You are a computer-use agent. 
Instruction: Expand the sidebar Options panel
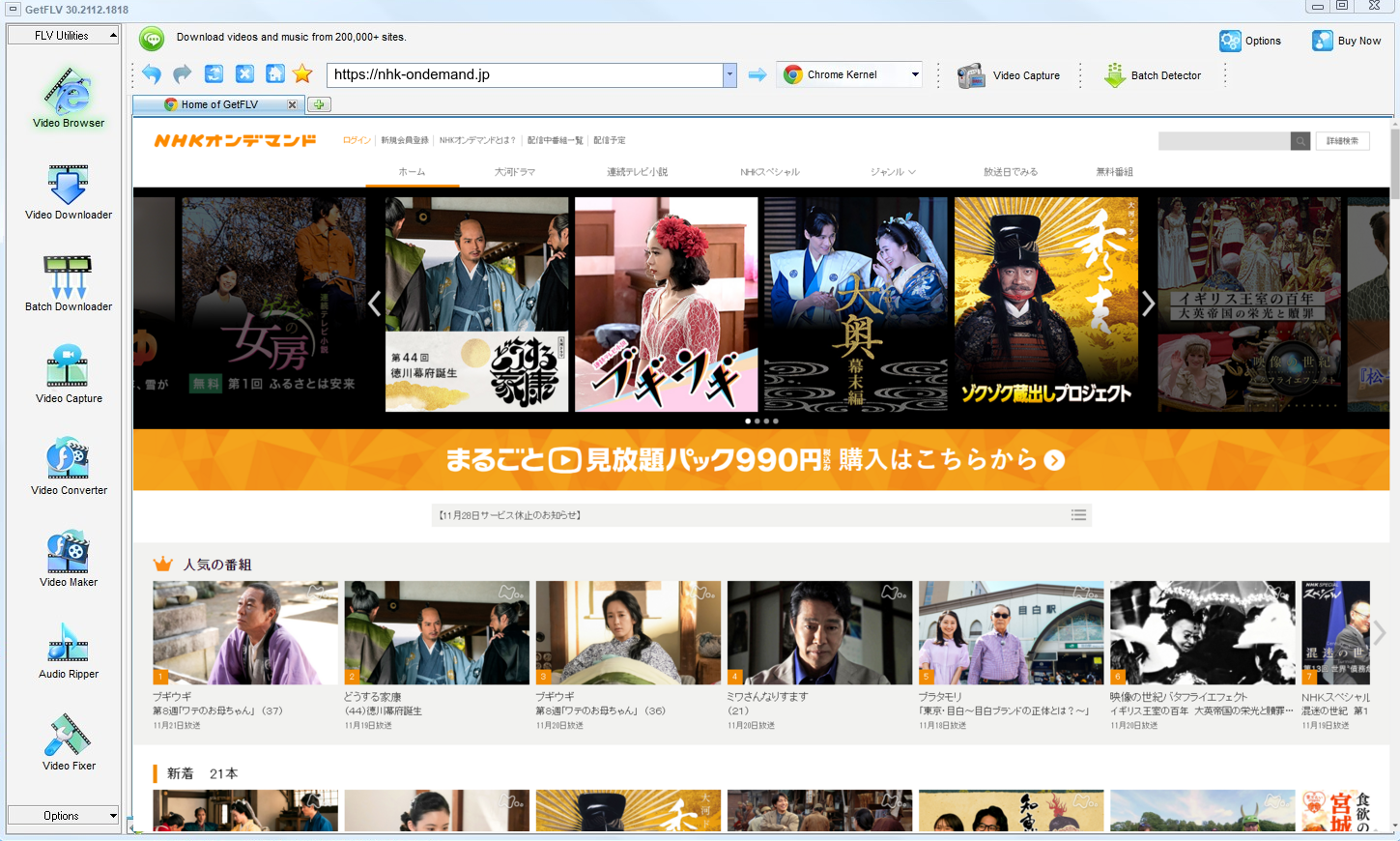[63, 816]
